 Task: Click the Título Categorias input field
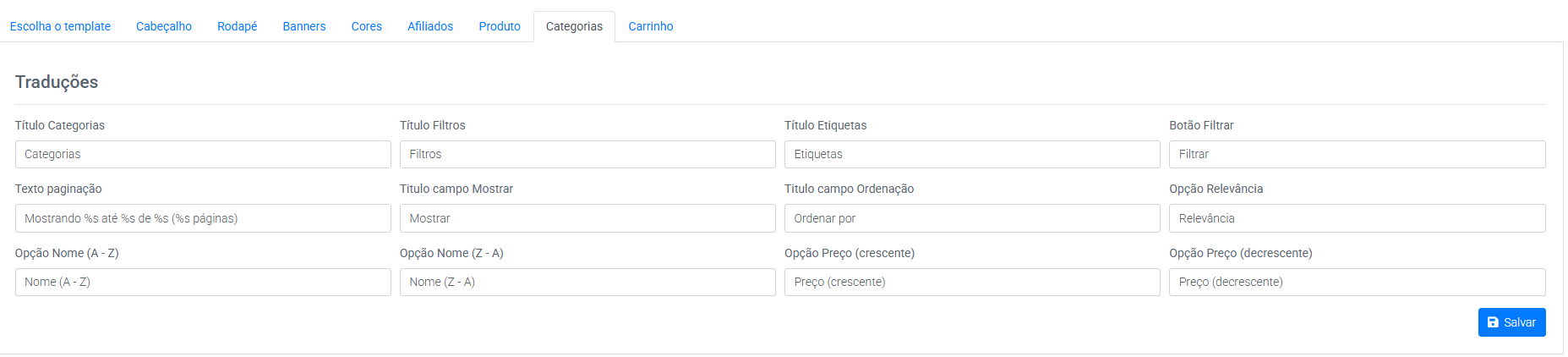click(203, 154)
